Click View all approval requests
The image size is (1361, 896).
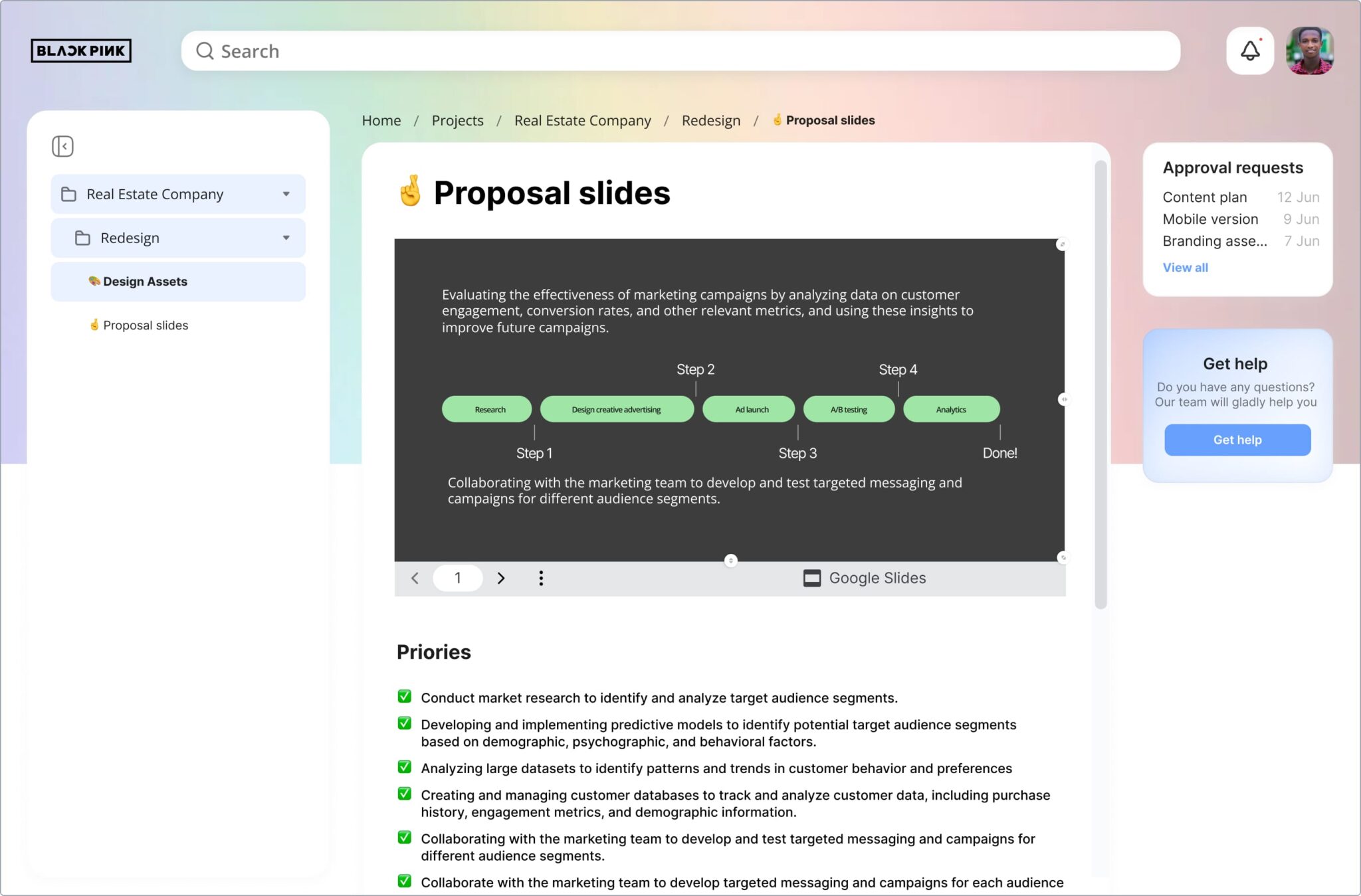pos(1185,267)
